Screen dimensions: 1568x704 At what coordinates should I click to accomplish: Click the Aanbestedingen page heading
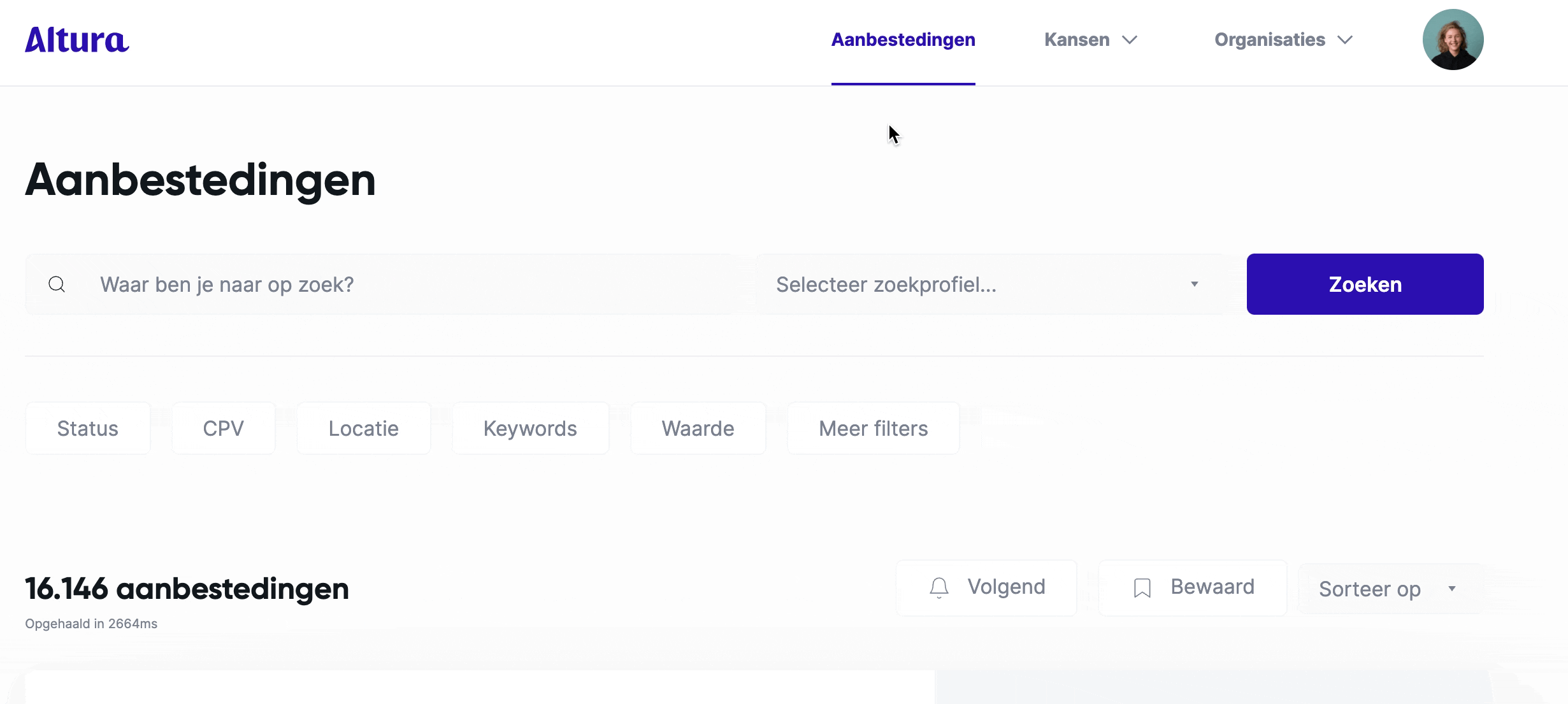pyautogui.click(x=201, y=180)
